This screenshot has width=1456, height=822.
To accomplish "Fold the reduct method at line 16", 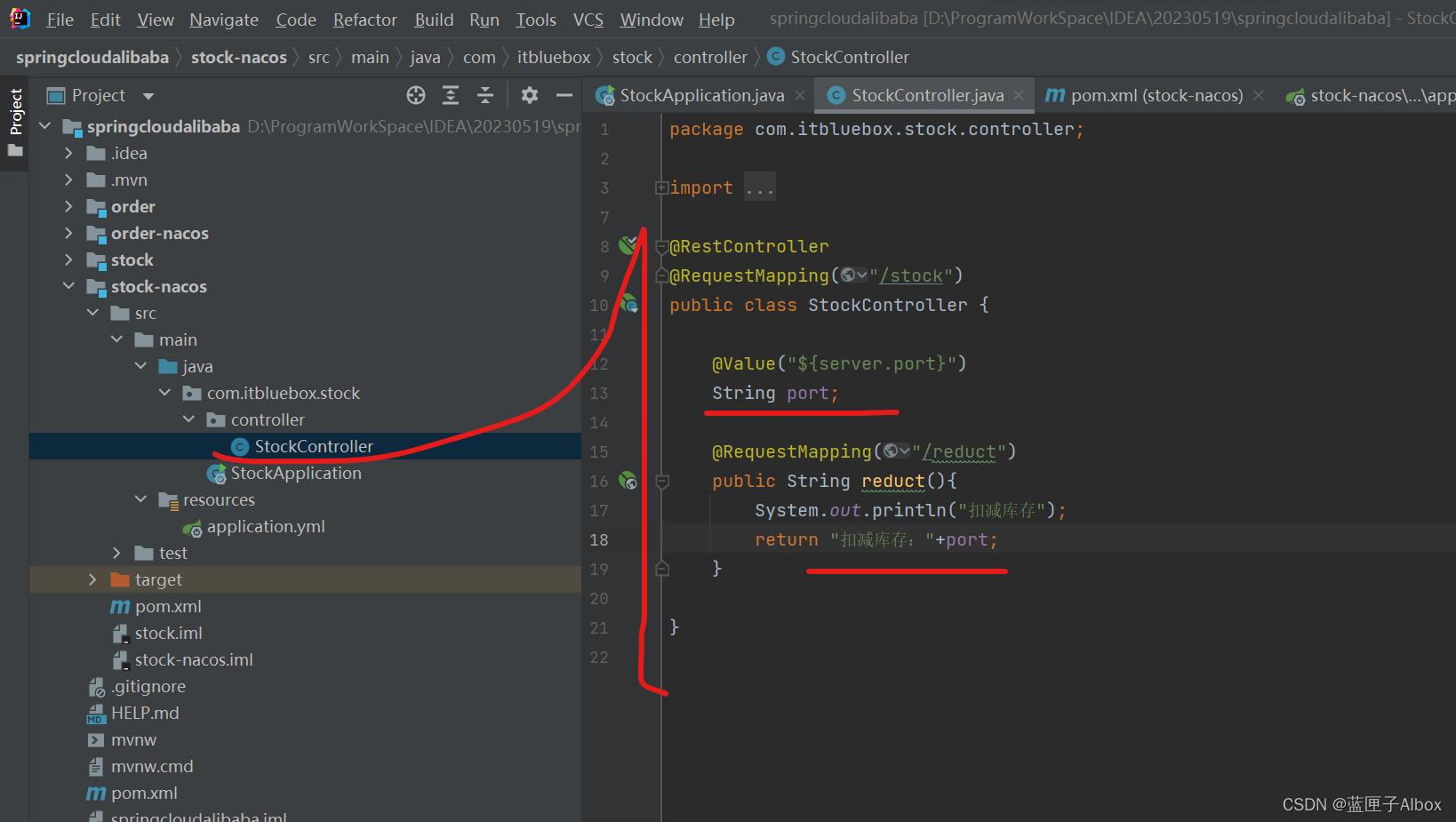I will 662,481.
